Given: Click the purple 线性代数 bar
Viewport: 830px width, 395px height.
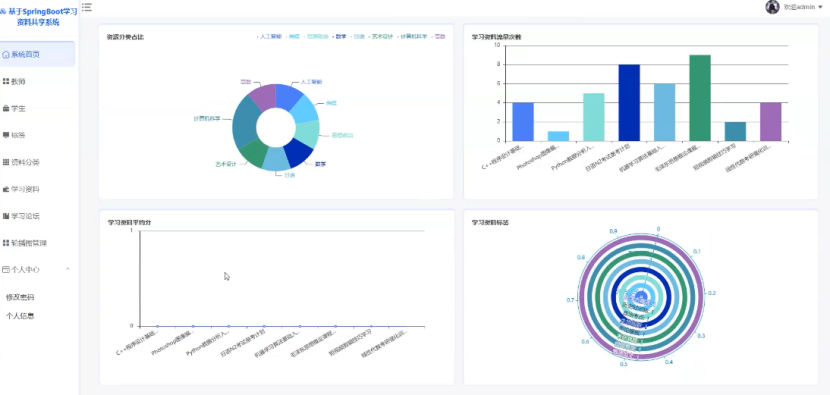Looking at the screenshot, I should [x=770, y=122].
